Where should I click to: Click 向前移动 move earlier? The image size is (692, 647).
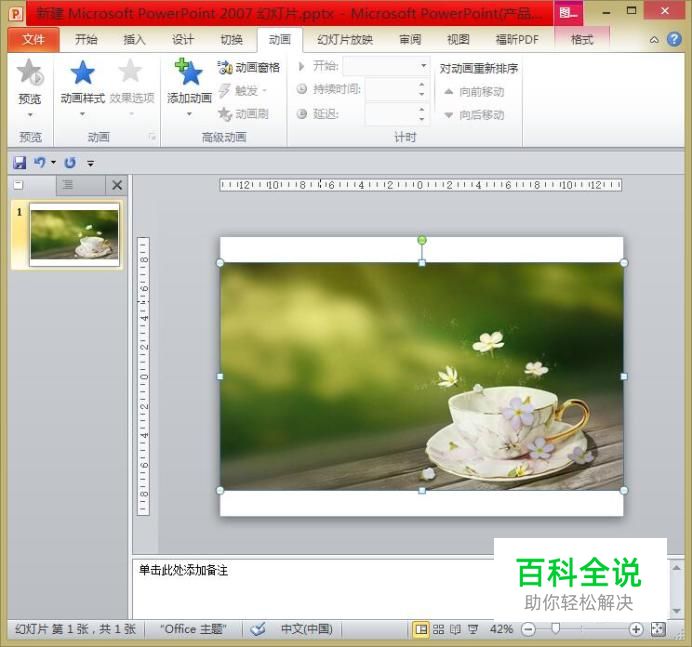[474, 92]
